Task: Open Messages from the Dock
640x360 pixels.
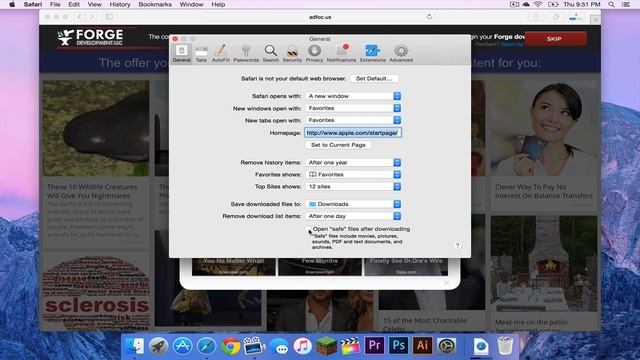Action: coord(279,346)
